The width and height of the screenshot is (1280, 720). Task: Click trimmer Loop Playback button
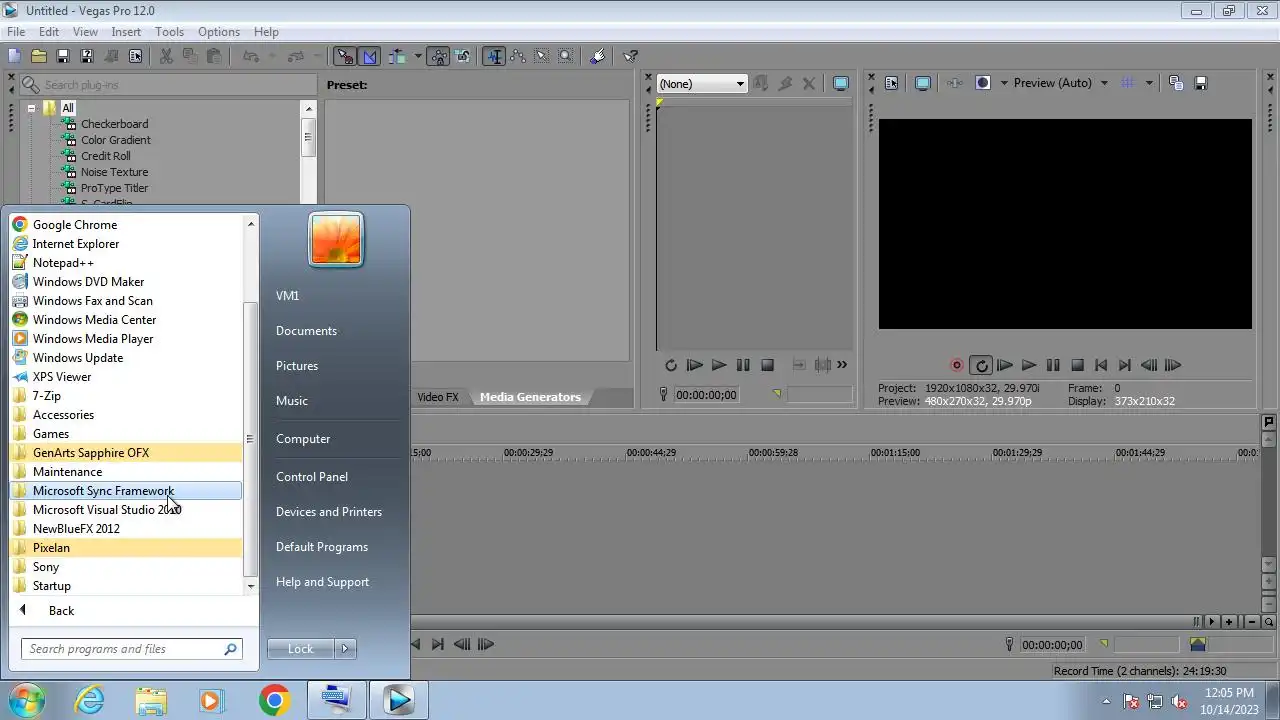click(671, 366)
